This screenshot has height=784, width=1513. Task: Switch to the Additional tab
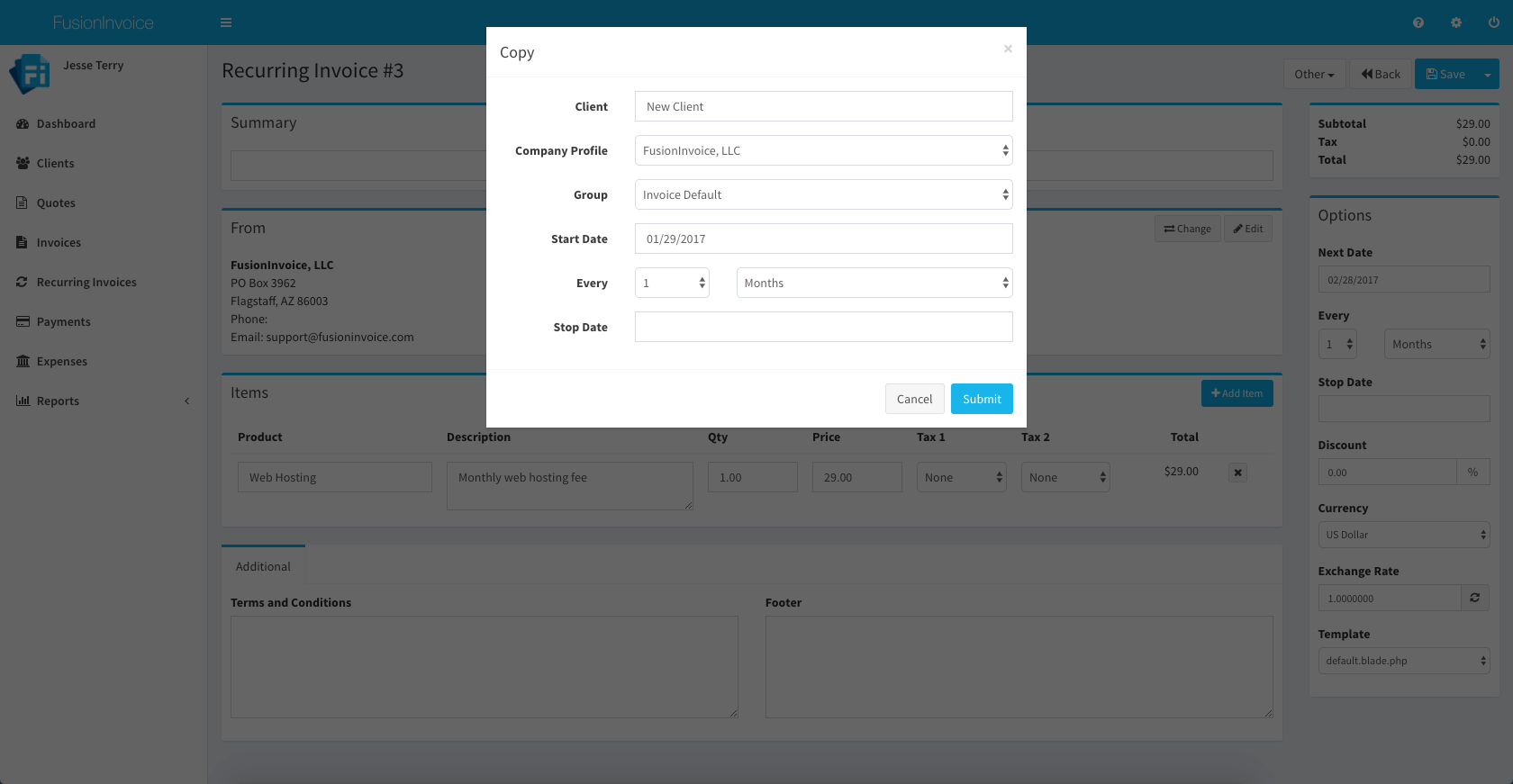point(263,566)
